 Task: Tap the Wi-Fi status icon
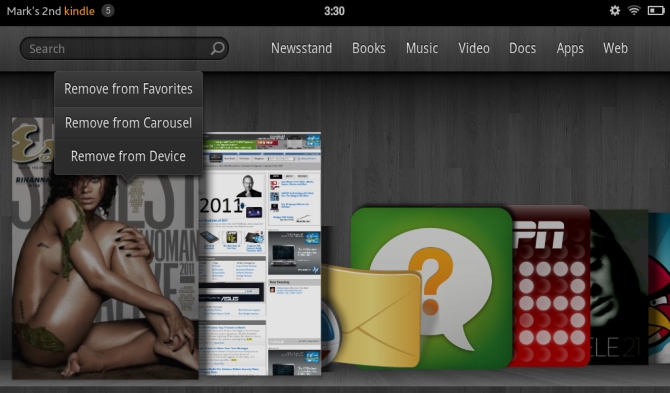coord(634,11)
